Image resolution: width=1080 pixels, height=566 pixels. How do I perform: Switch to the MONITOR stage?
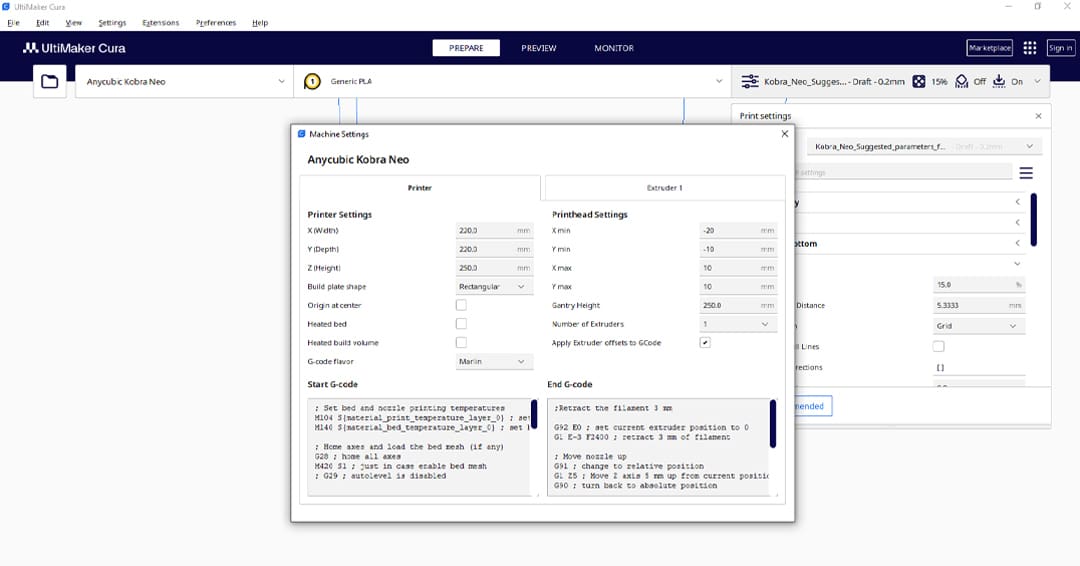[614, 48]
